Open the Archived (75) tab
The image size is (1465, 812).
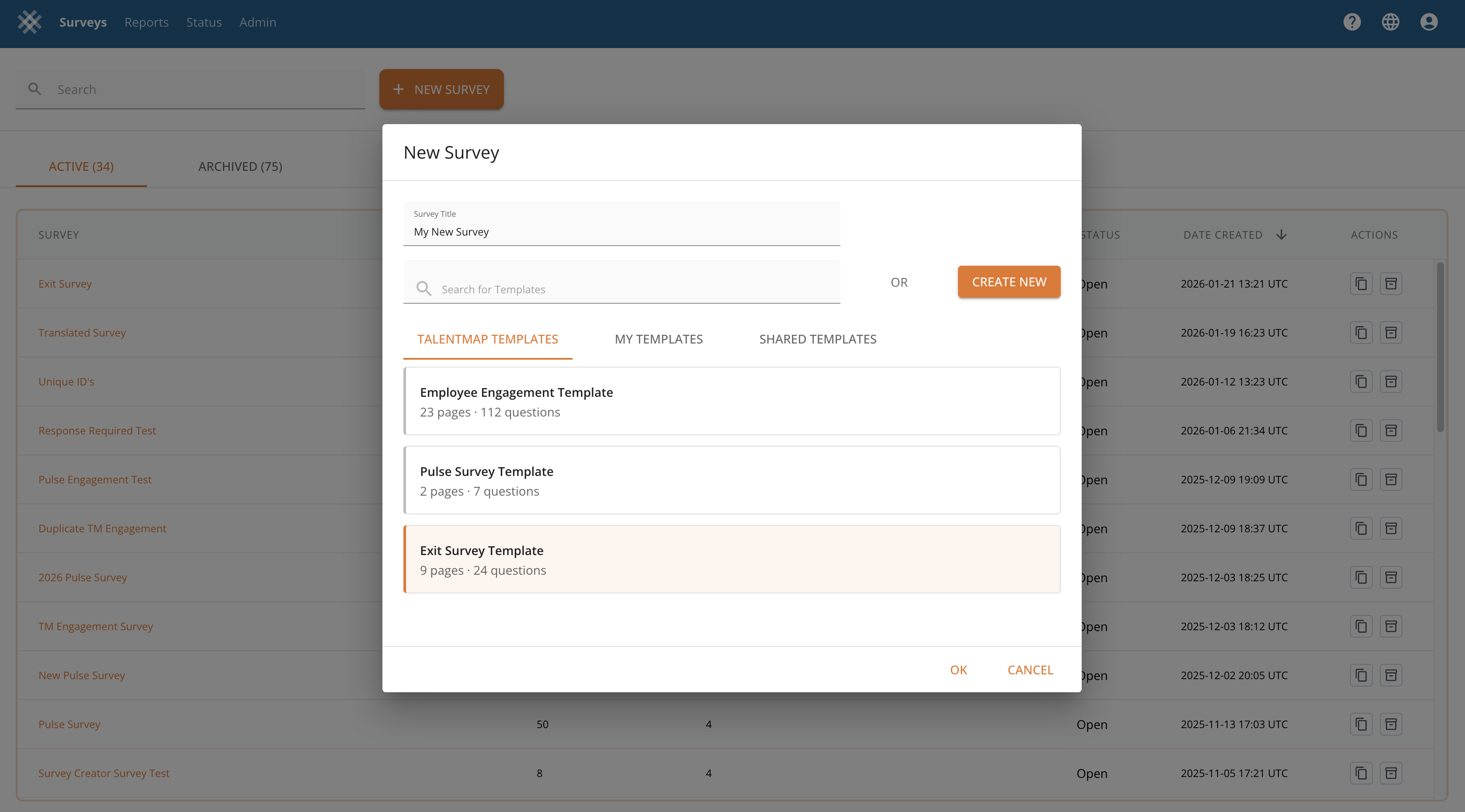pyautogui.click(x=240, y=167)
